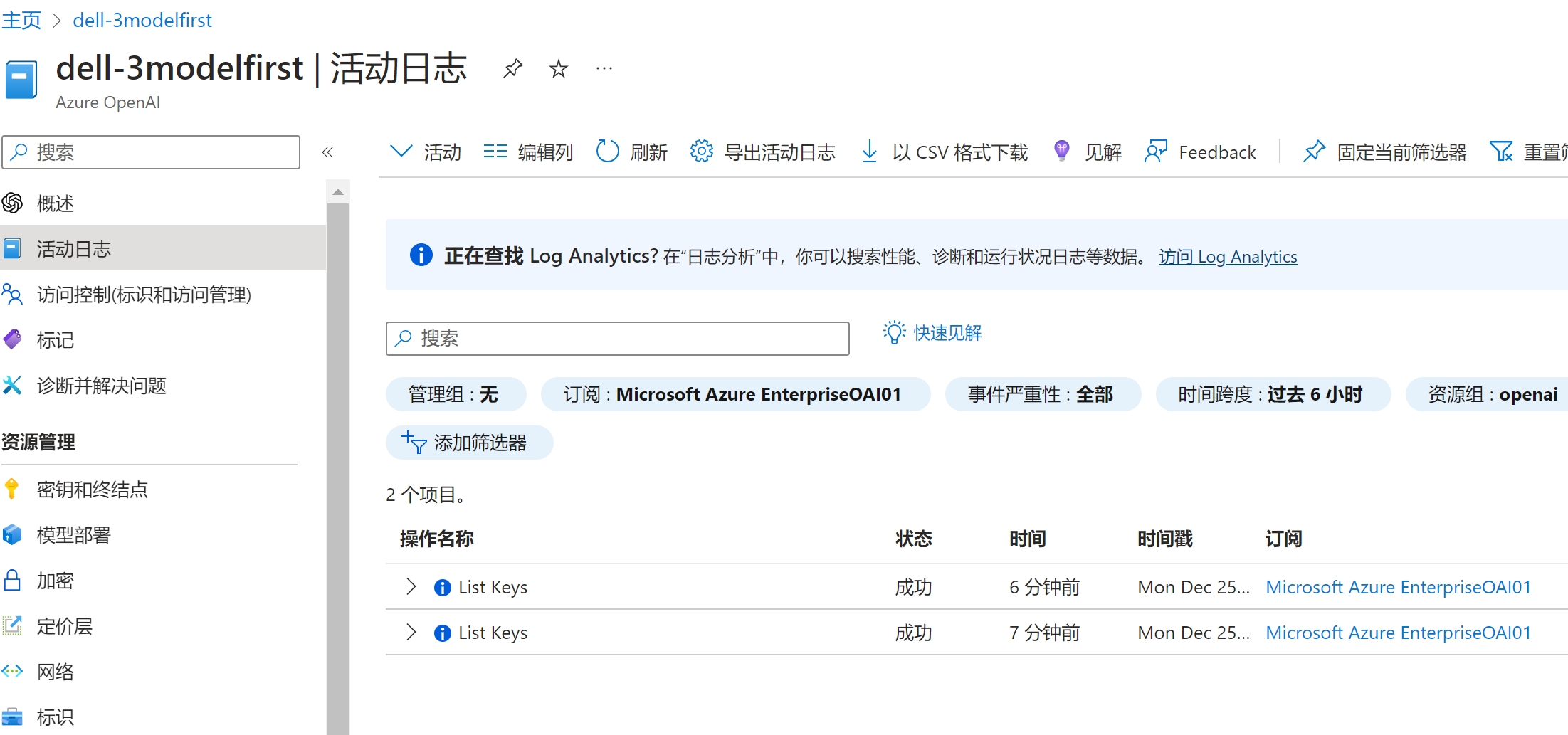Open subscription link in 7 分钟前 row
The image size is (1568, 735).
1398,633
